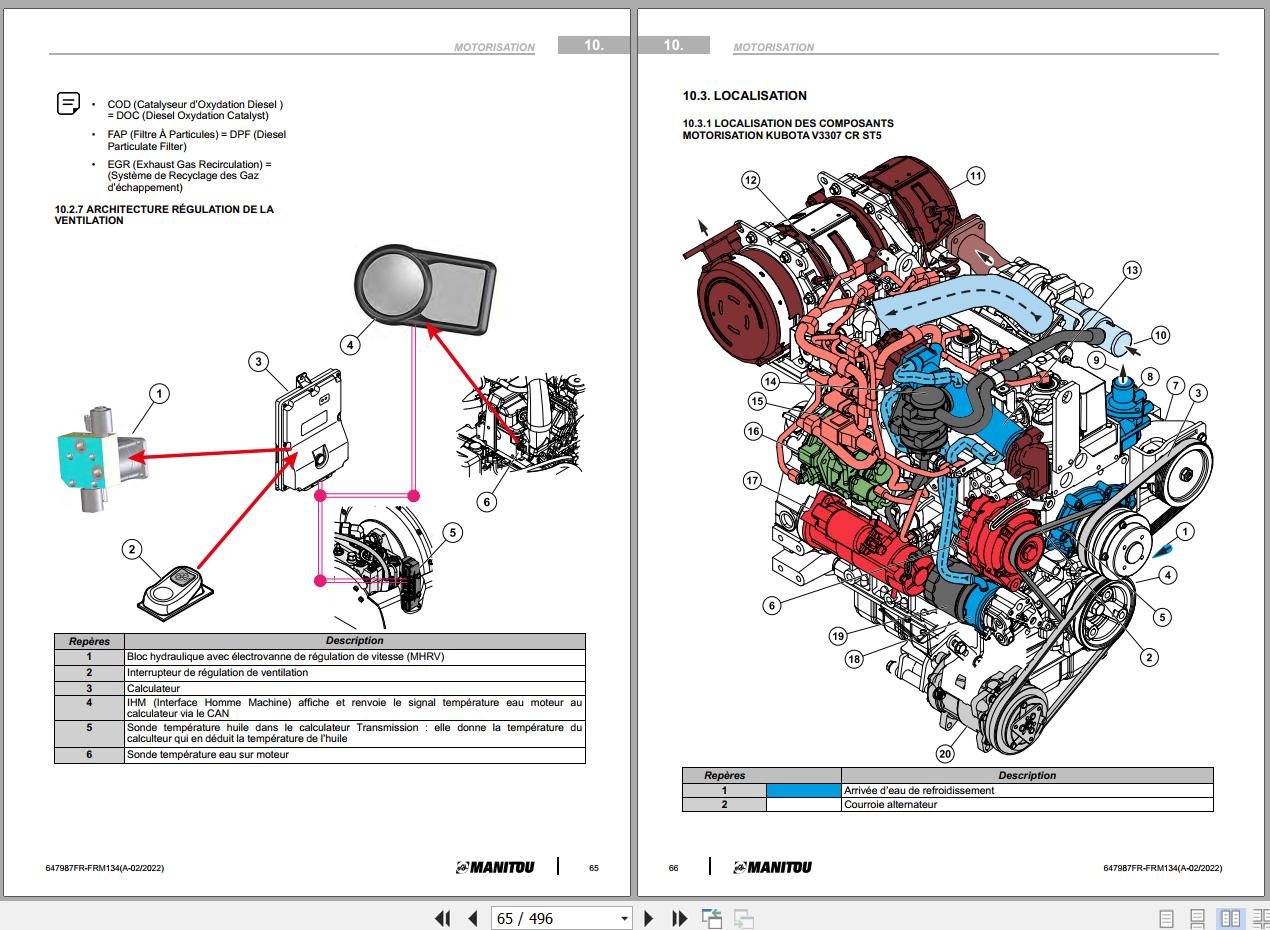The width and height of the screenshot is (1270, 930).
Task: Click the blue color cell in row 1
Action: pyautogui.click(x=804, y=790)
